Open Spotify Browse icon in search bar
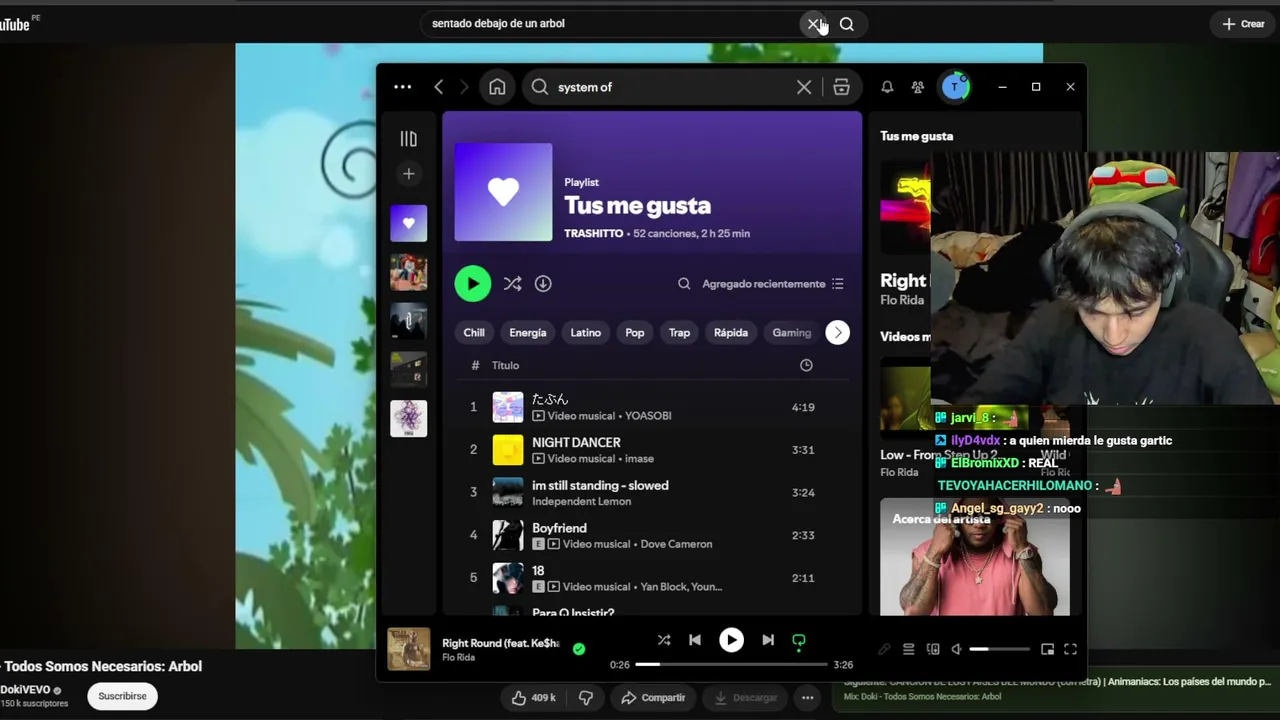 pos(841,87)
